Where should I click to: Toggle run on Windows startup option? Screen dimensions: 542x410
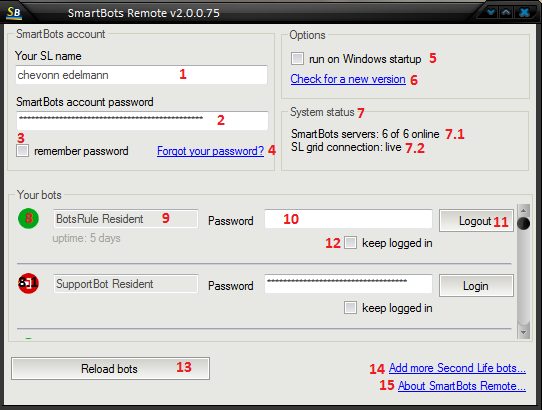tap(297, 58)
